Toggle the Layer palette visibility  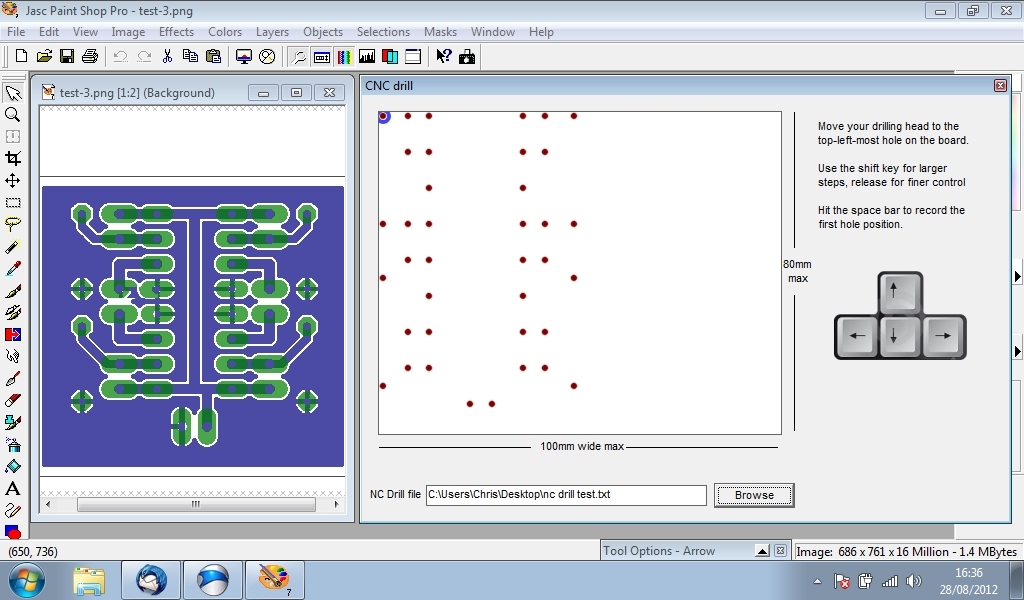click(x=389, y=57)
